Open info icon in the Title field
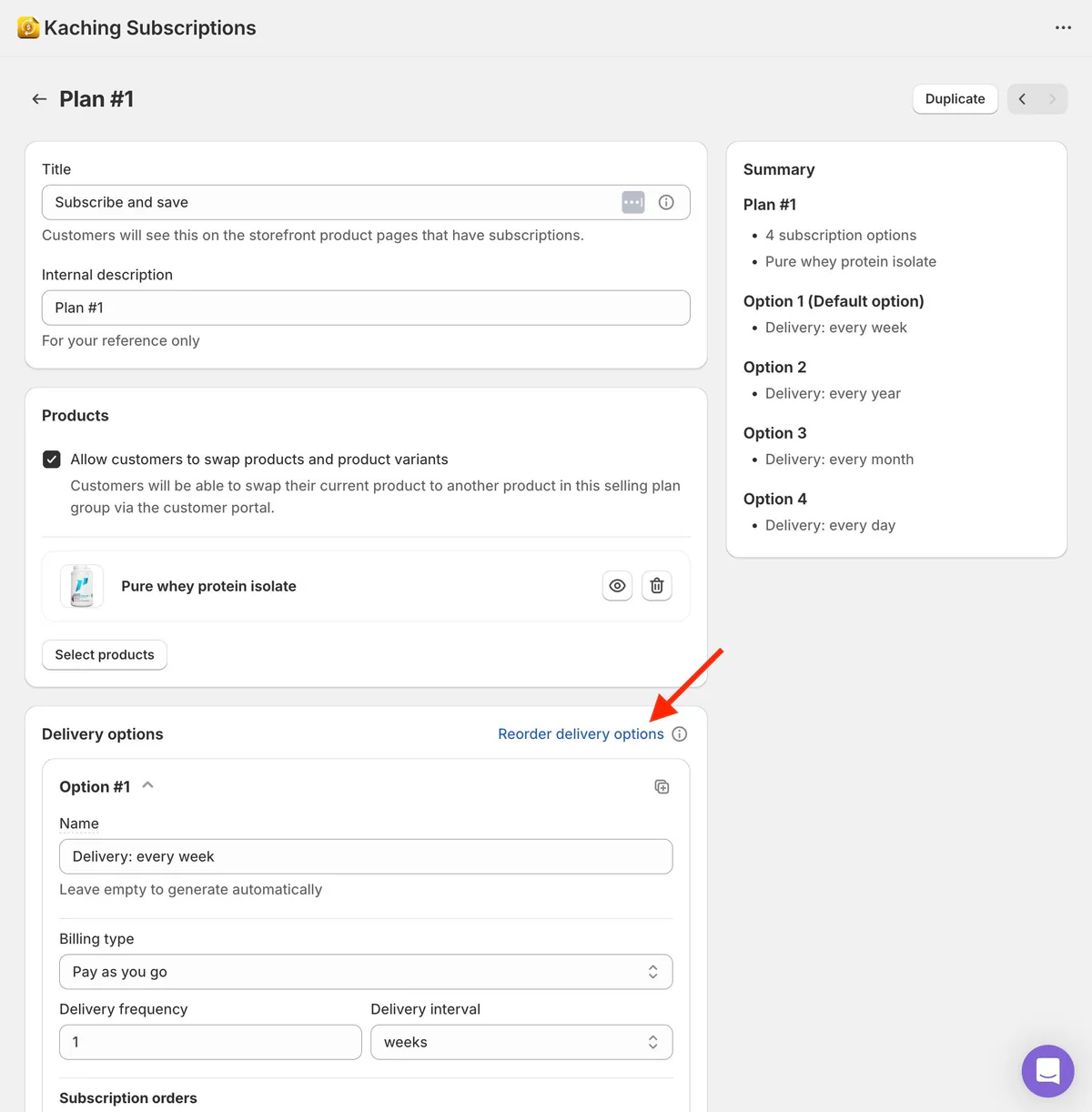Viewport: 1092px width, 1112px height. pyautogui.click(x=666, y=202)
